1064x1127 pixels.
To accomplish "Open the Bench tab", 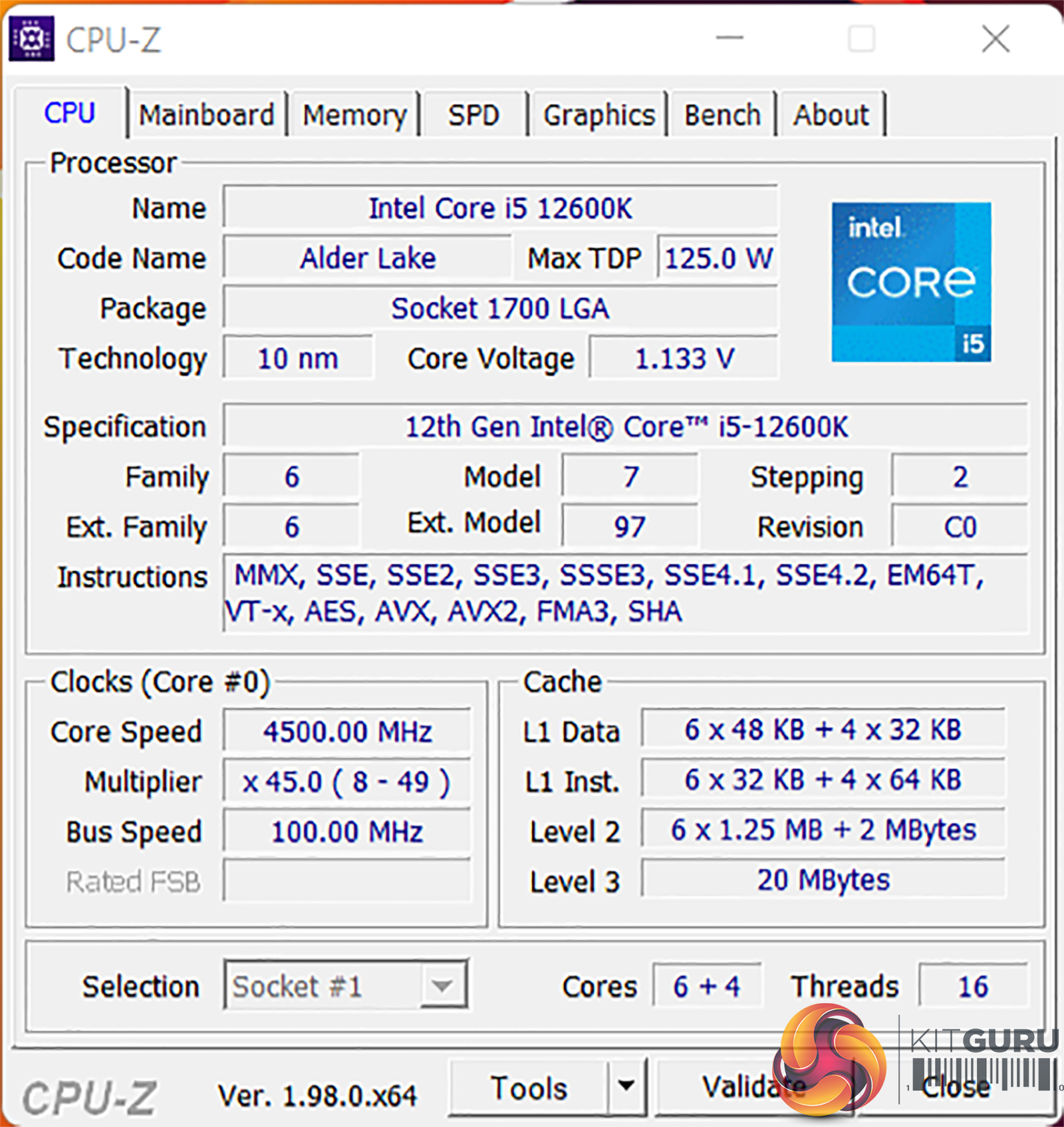I will [722, 115].
